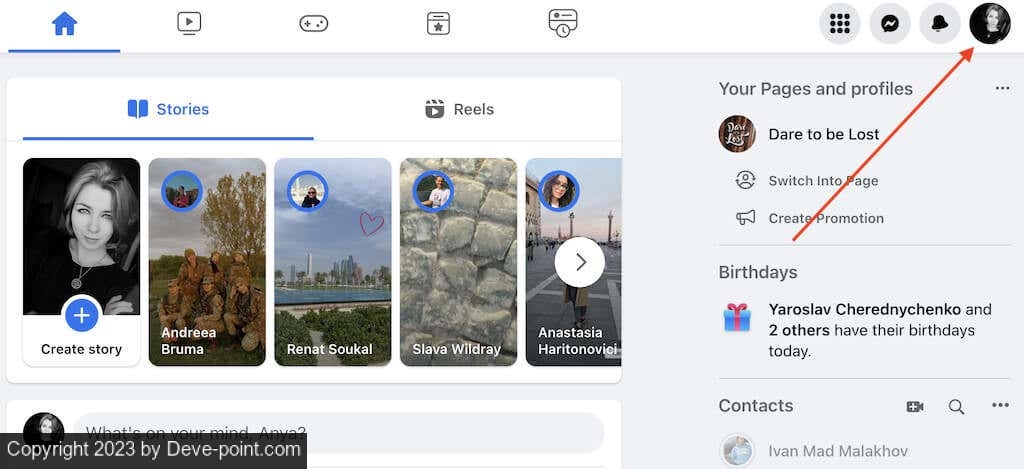Click Create Promotion
The height and width of the screenshot is (469, 1024).
(x=825, y=218)
